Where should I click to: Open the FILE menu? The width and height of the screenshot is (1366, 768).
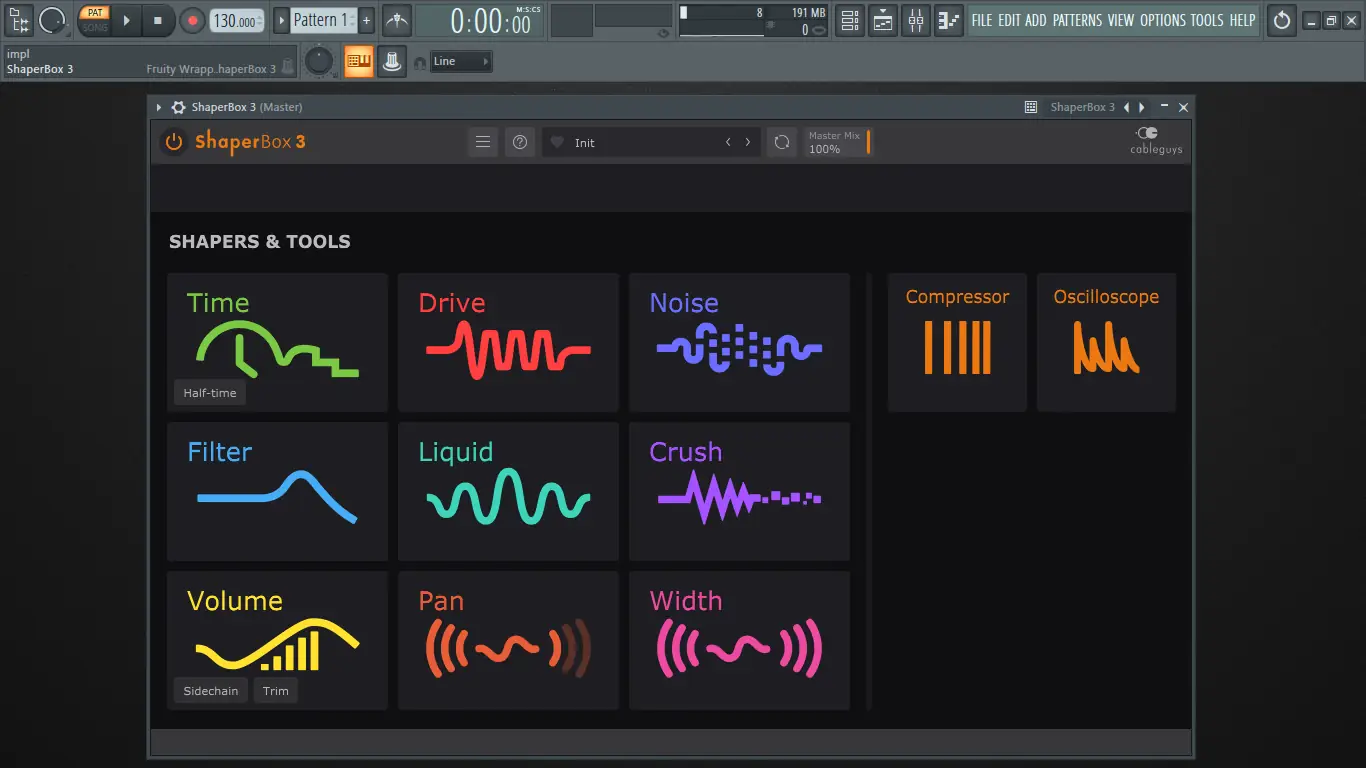point(982,20)
